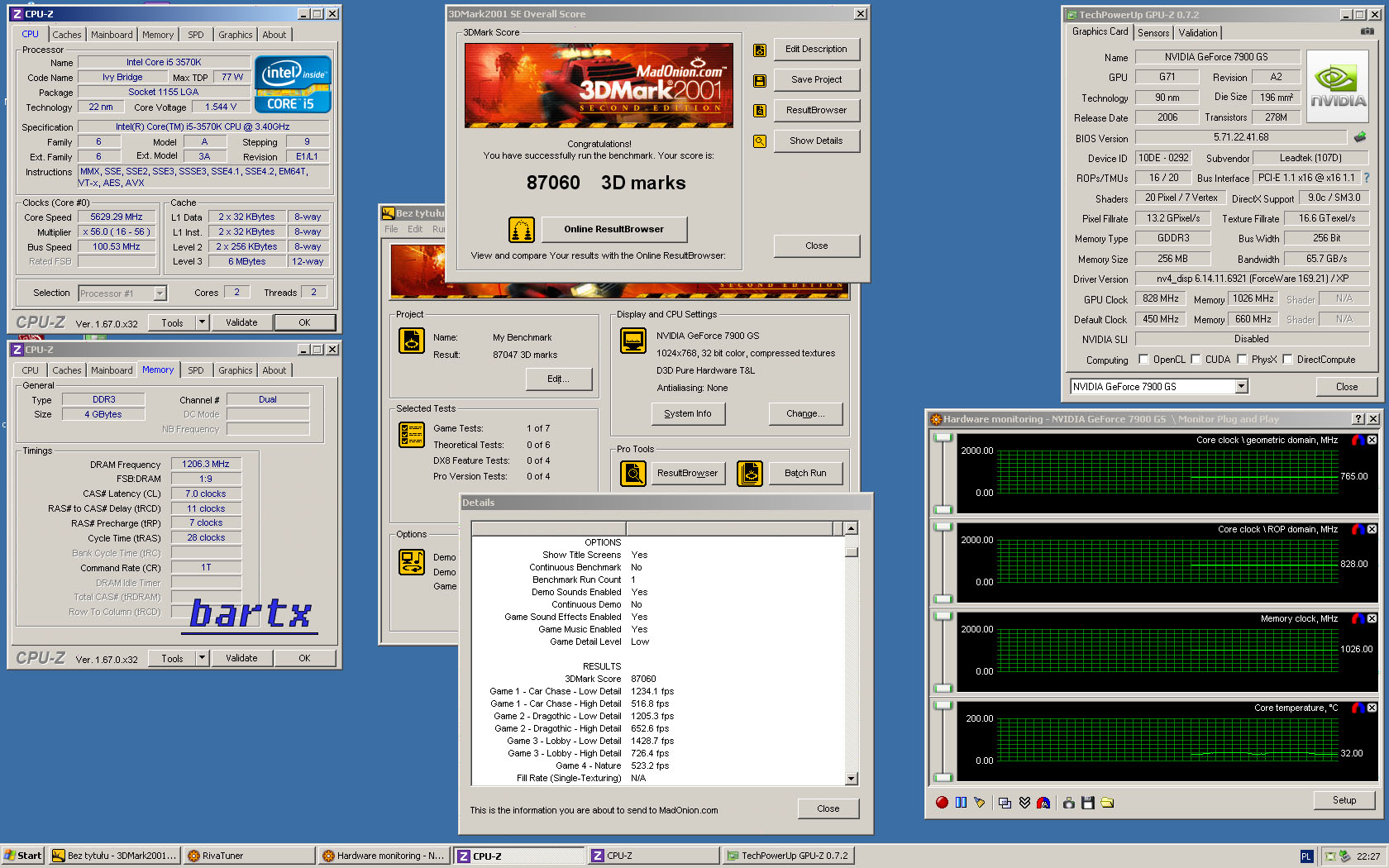The width and height of the screenshot is (1389, 868).
Task: Click the magnet 'A' icon in monitoring toolbar
Action: point(1043,802)
